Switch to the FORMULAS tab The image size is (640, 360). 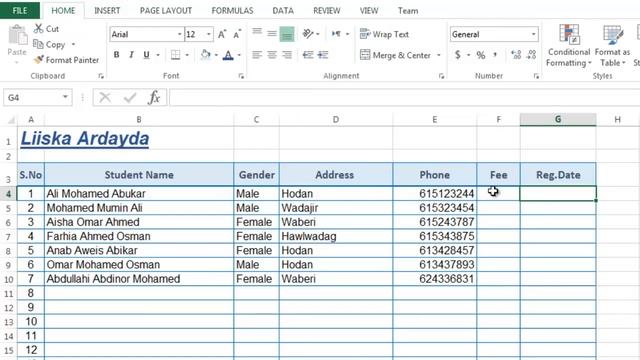(232, 11)
